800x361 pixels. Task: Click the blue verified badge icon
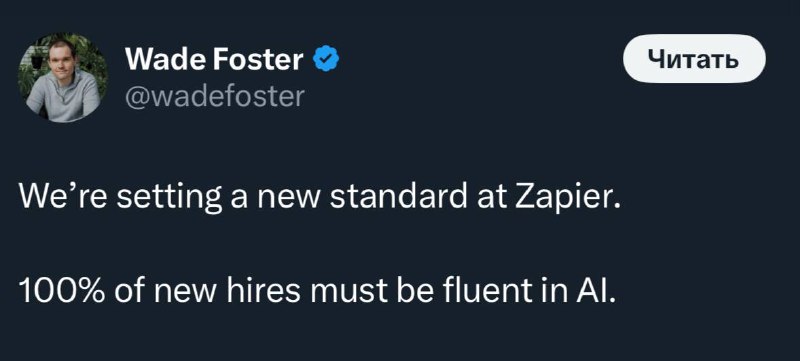pyautogui.click(x=327, y=60)
